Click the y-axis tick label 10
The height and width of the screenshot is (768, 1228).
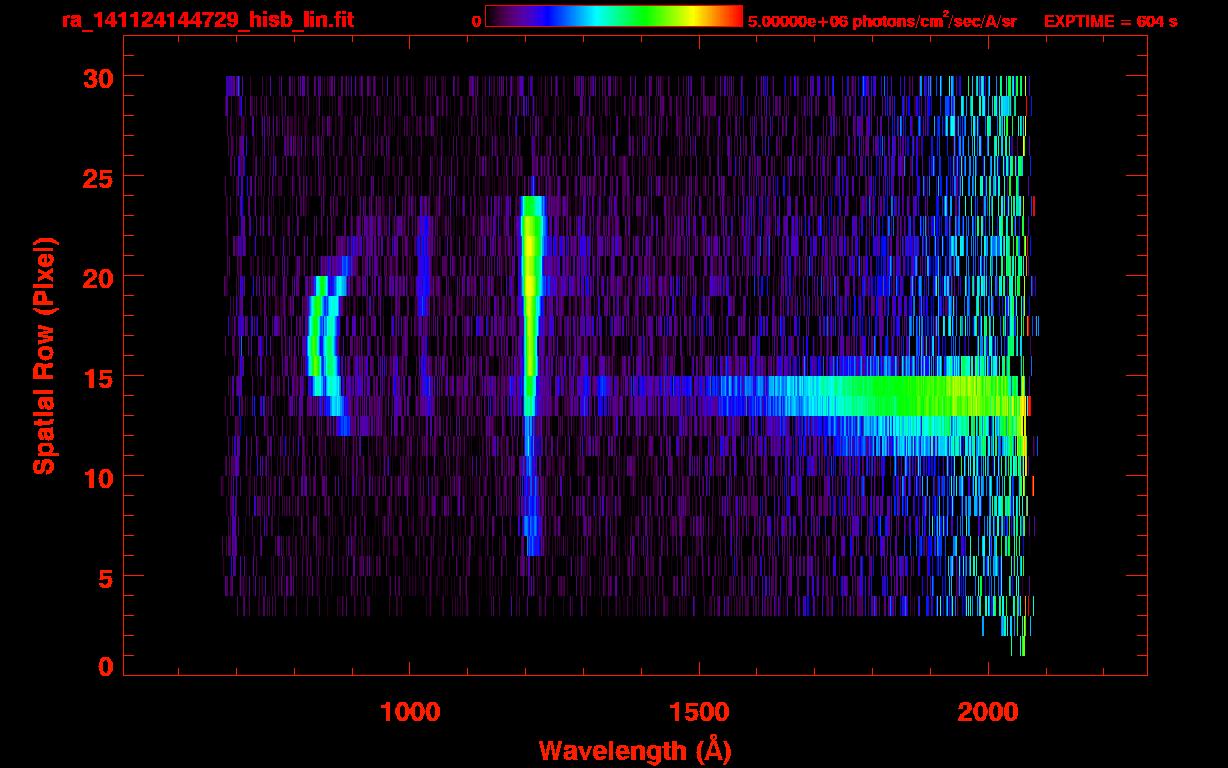pyautogui.click(x=98, y=477)
